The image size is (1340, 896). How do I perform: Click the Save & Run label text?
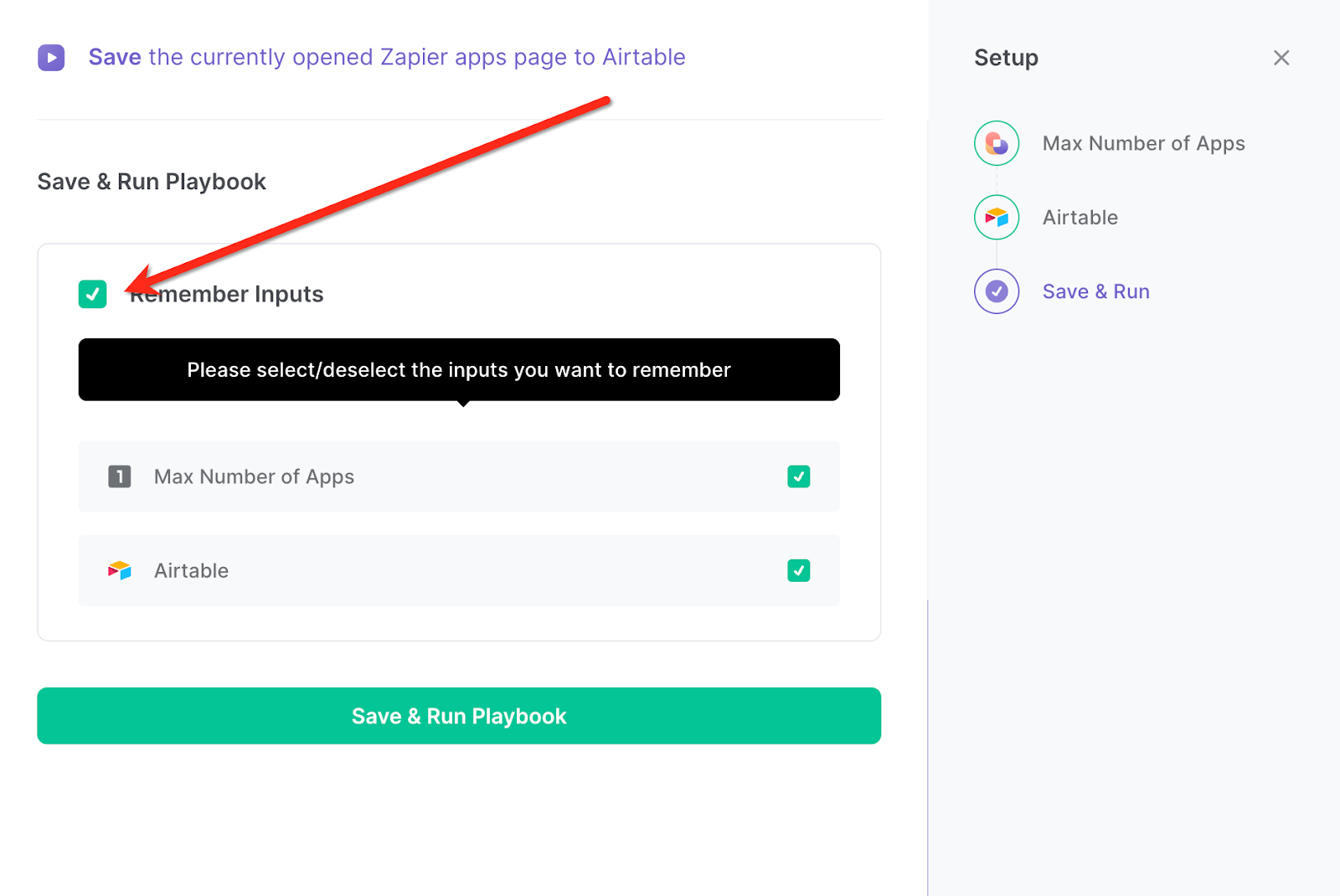(1095, 291)
